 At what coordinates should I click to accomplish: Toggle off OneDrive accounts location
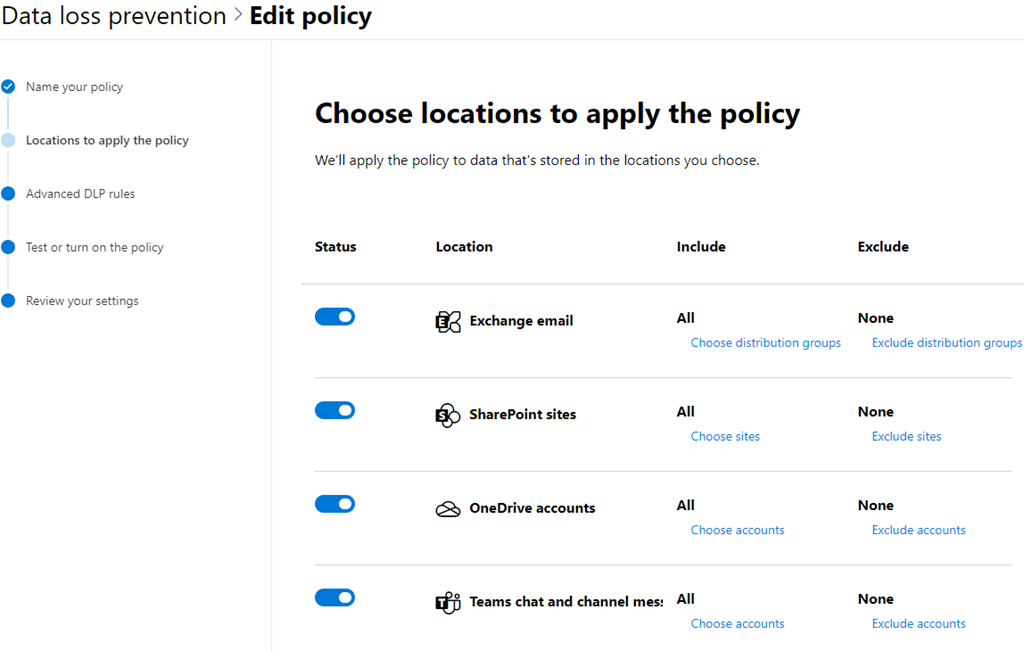[335, 504]
